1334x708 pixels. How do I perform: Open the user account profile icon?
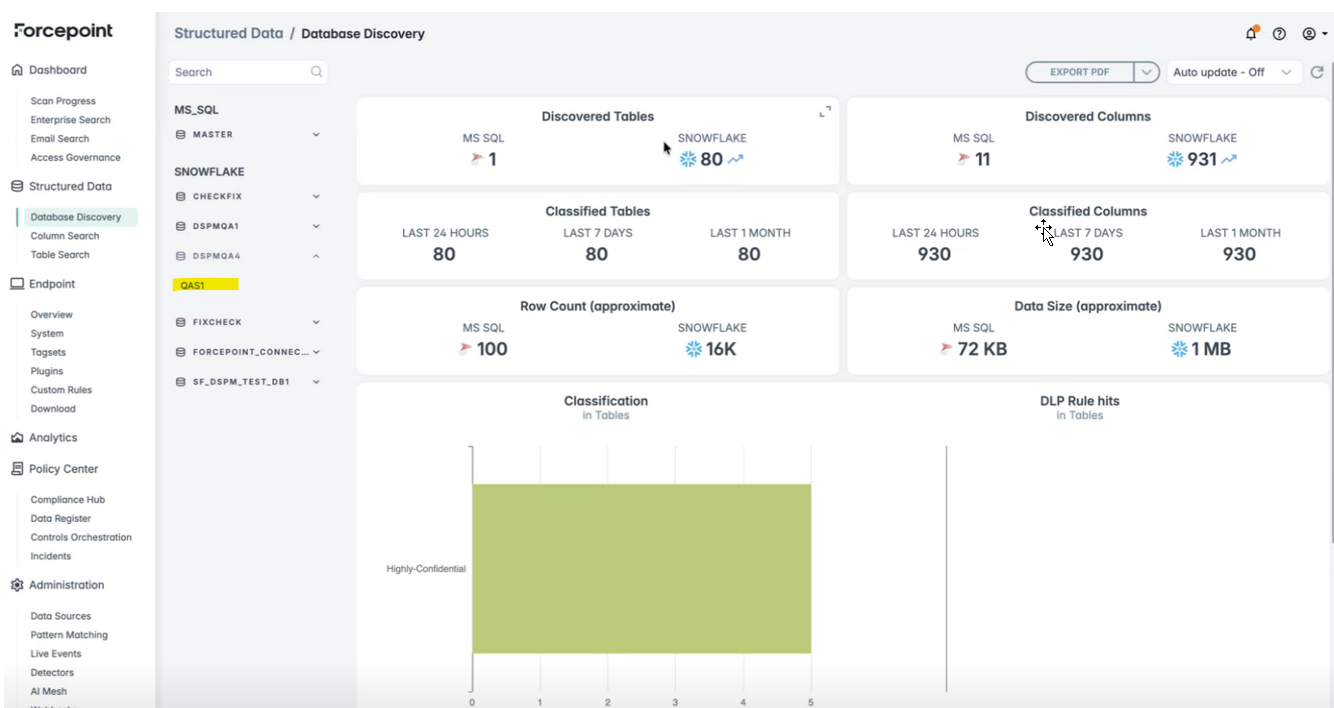click(1309, 34)
